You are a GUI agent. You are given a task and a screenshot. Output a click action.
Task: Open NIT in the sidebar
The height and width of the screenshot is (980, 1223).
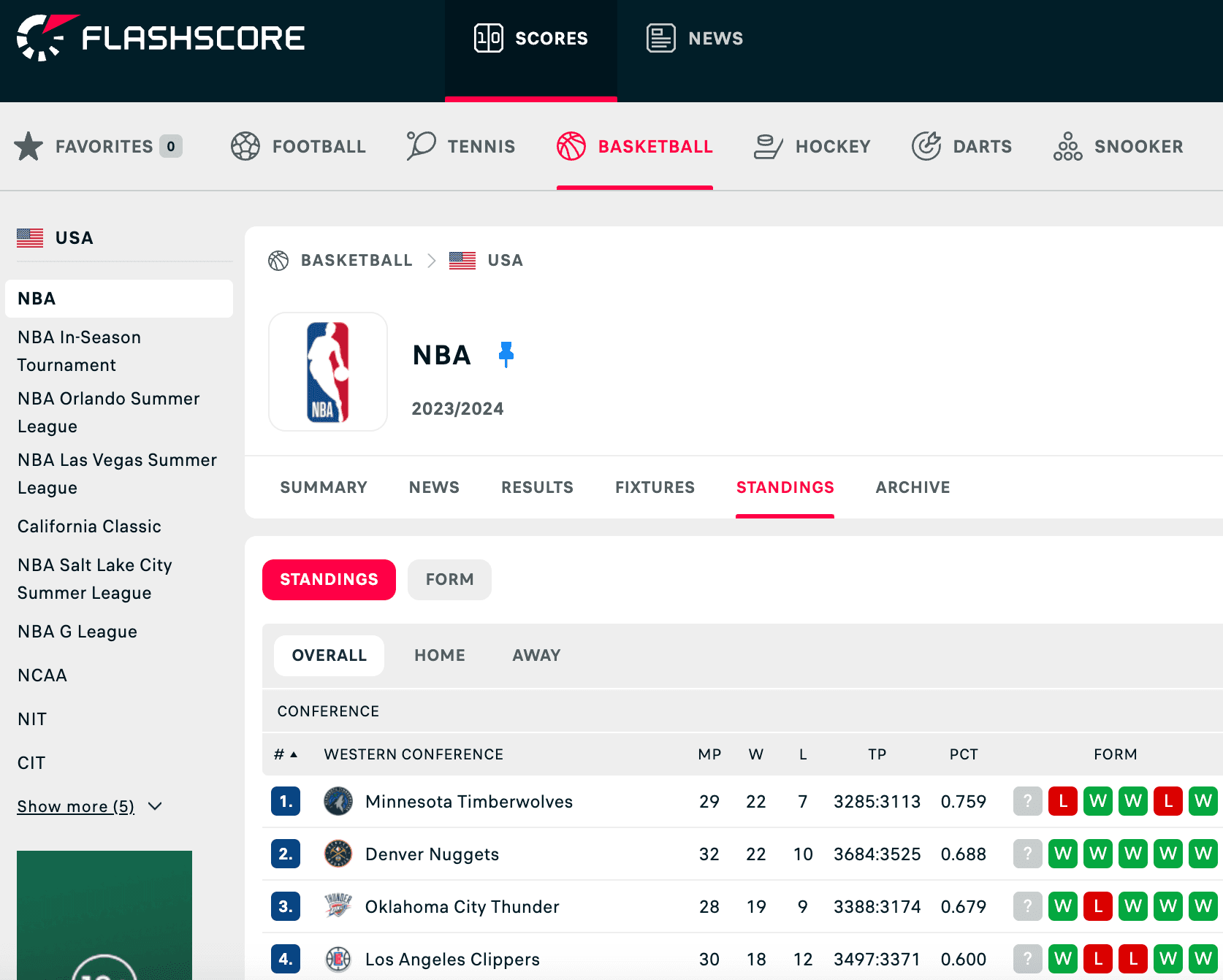(32, 719)
